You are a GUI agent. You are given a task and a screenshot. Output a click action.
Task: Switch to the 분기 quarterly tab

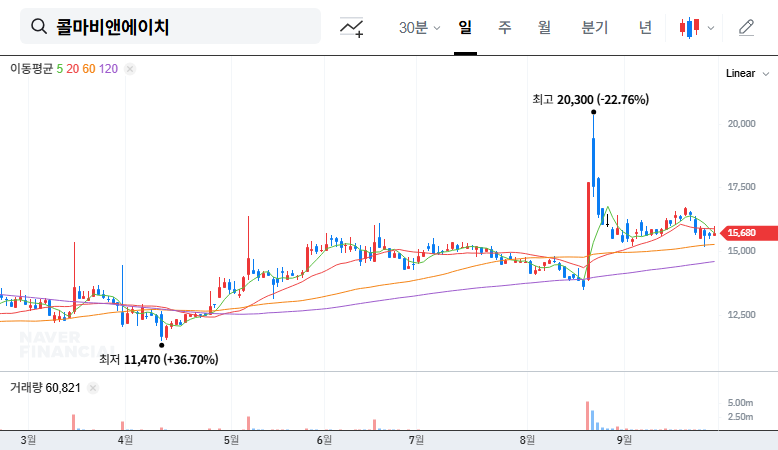point(594,27)
